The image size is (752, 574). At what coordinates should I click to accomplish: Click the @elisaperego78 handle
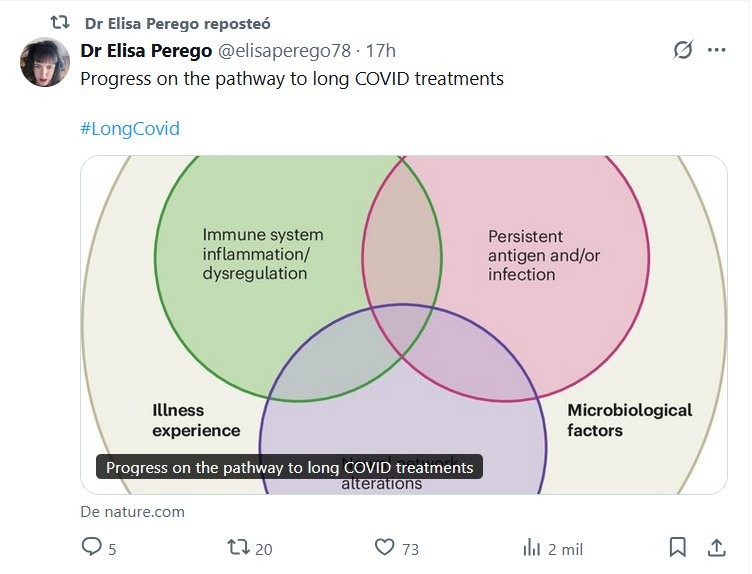point(278,51)
